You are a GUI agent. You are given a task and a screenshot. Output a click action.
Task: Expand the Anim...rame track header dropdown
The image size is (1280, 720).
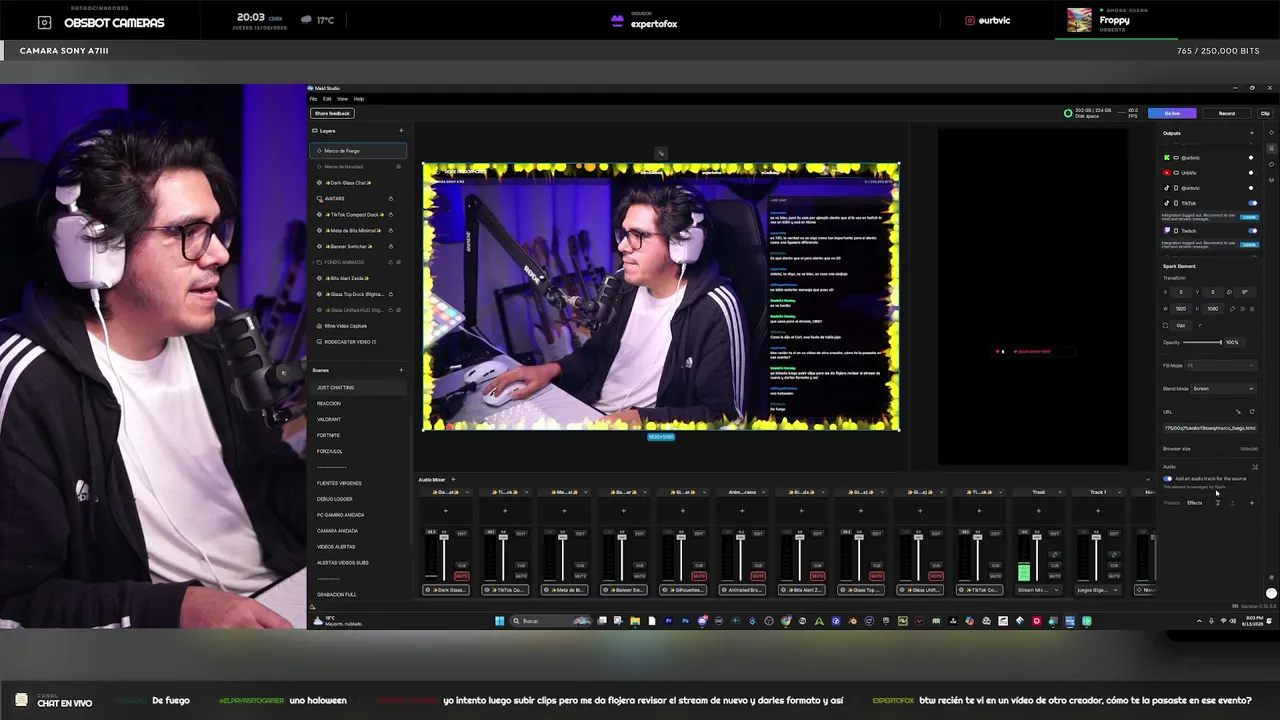tap(765, 492)
